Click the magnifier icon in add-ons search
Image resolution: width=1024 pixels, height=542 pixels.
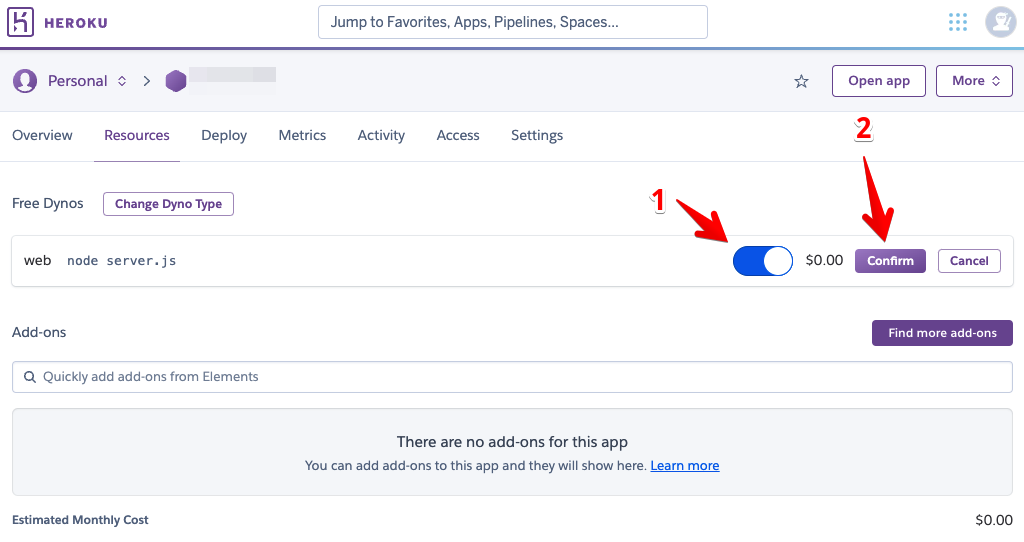29,377
